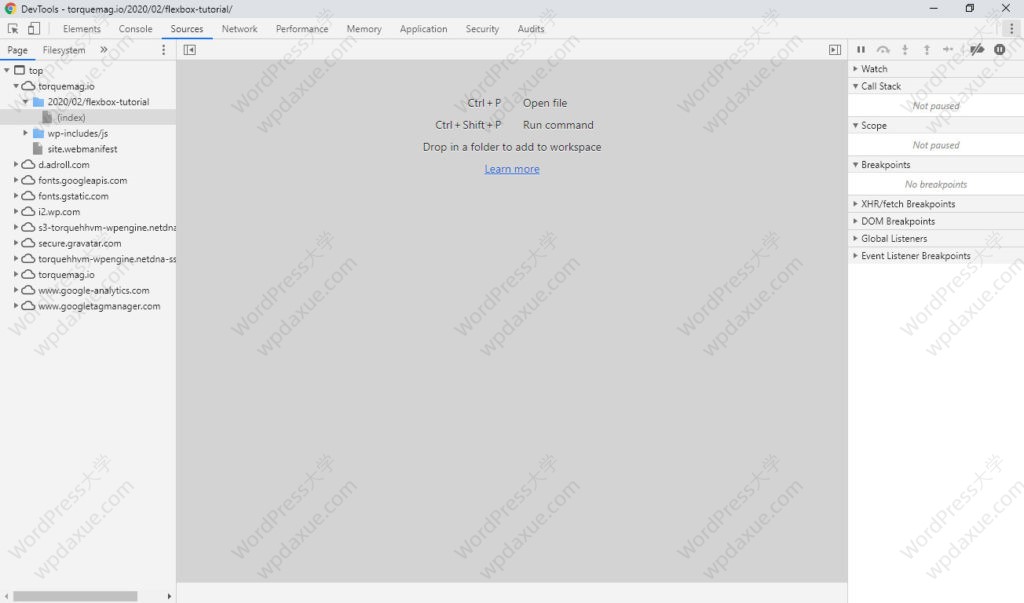Expand the fonts.googleapis.com domain arrow
1024x603 pixels.
pyautogui.click(x=16, y=180)
